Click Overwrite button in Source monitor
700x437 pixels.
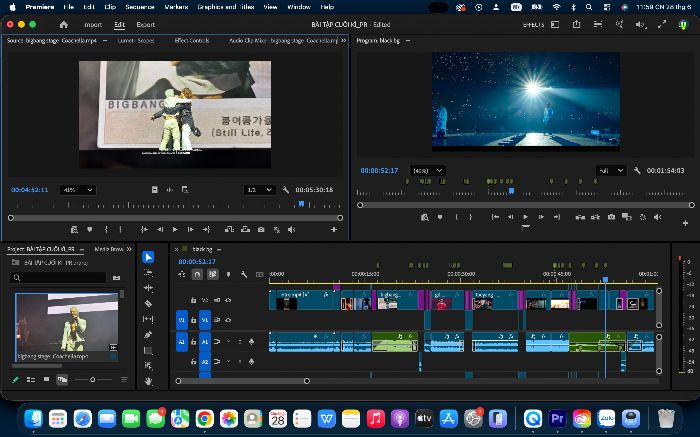[x=245, y=229]
